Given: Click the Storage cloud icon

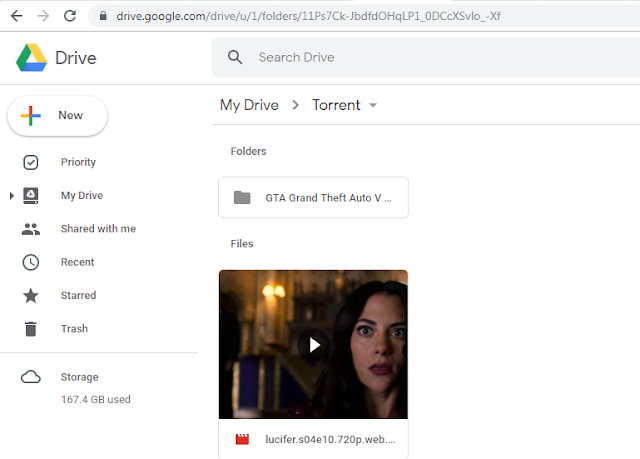Looking at the screenshot, I should point(31,377).
